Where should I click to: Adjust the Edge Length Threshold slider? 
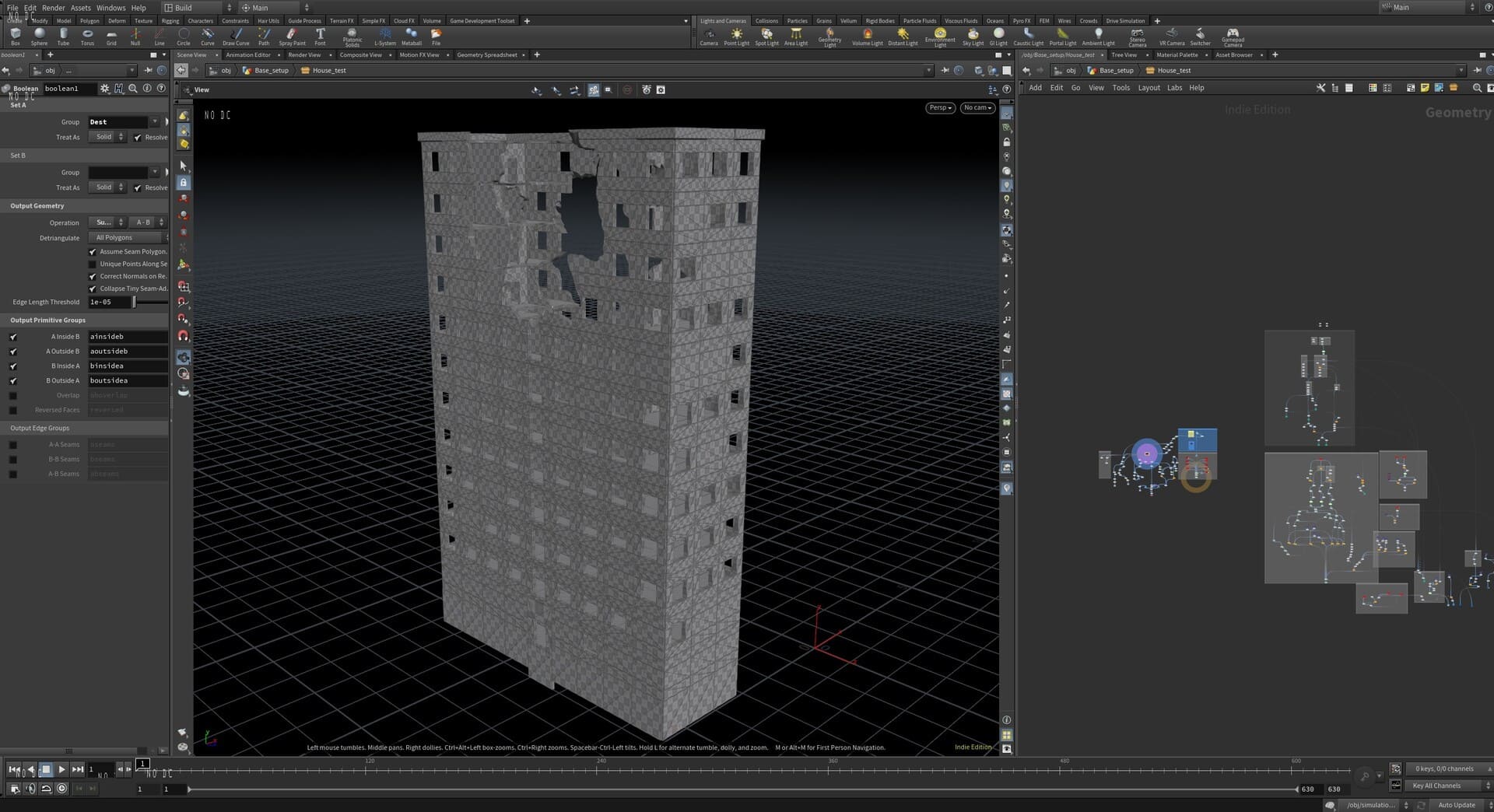point(150,302)
